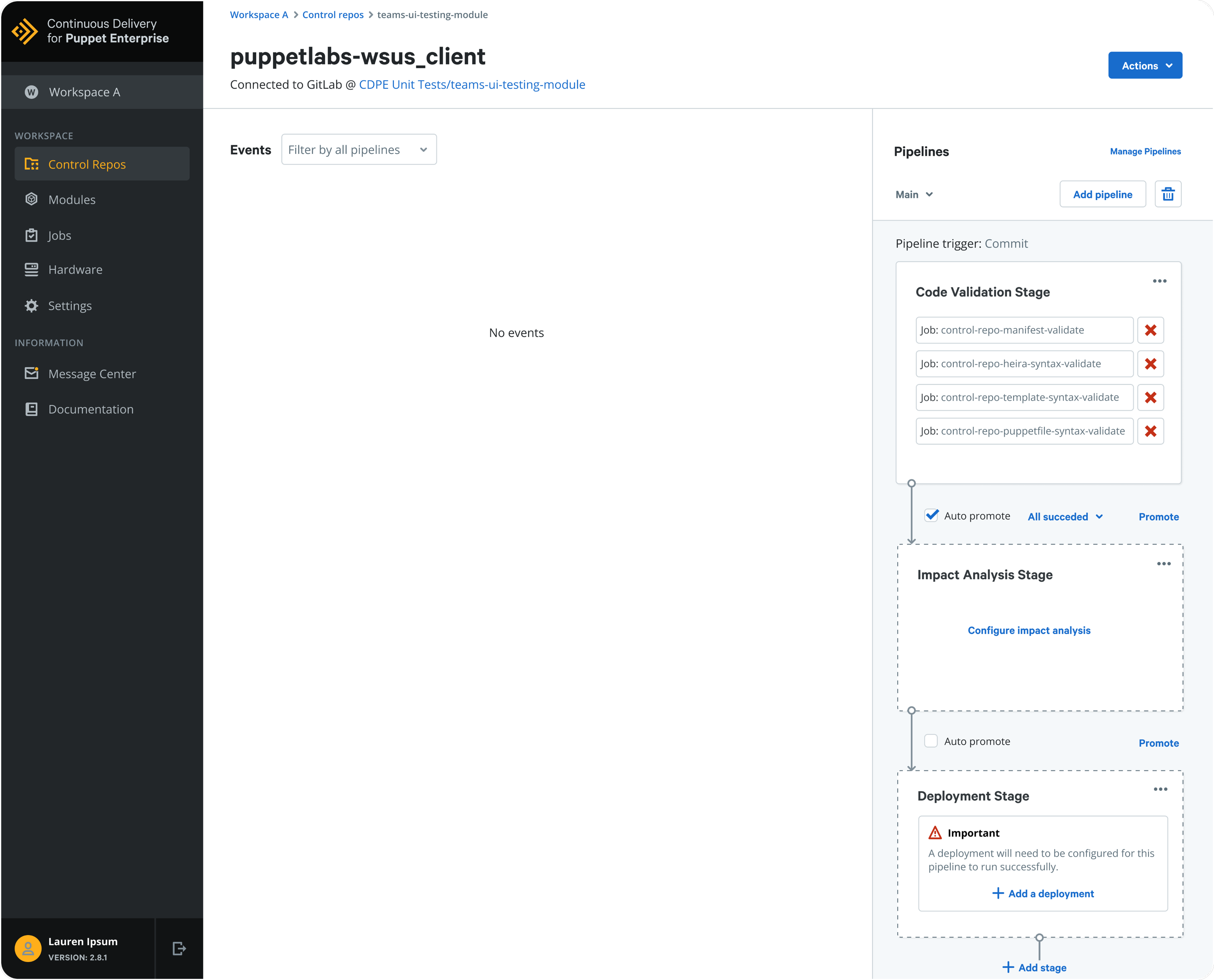This screenshot has height=980, width=1214.
Task: Open Impact Analysis Stage options menu
Action: pos(1163,564)
